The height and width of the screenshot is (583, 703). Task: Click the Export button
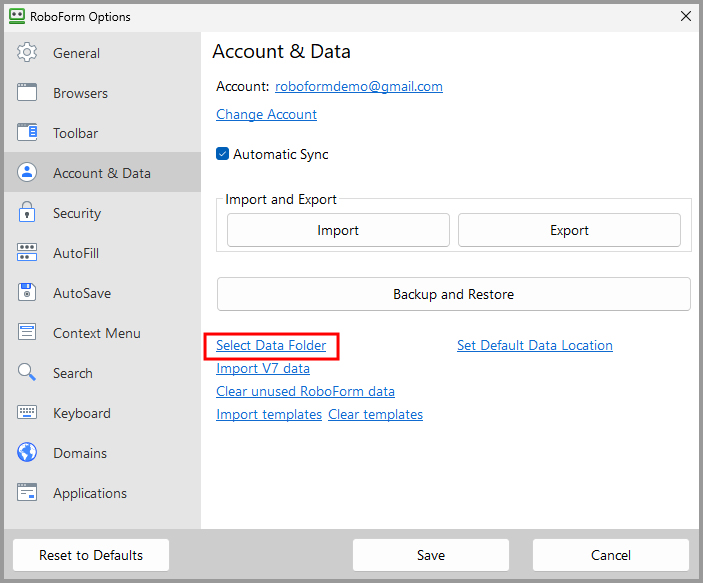click(x=569, y=230)
